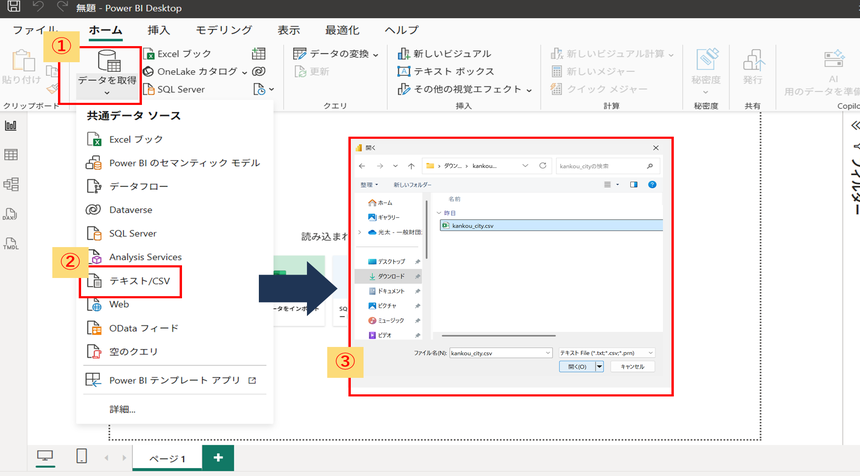Image resolution: width=860 pixels, height=476 pixels.
Task: Open TMDL view from the left sidebar
Action: (11, 243)
